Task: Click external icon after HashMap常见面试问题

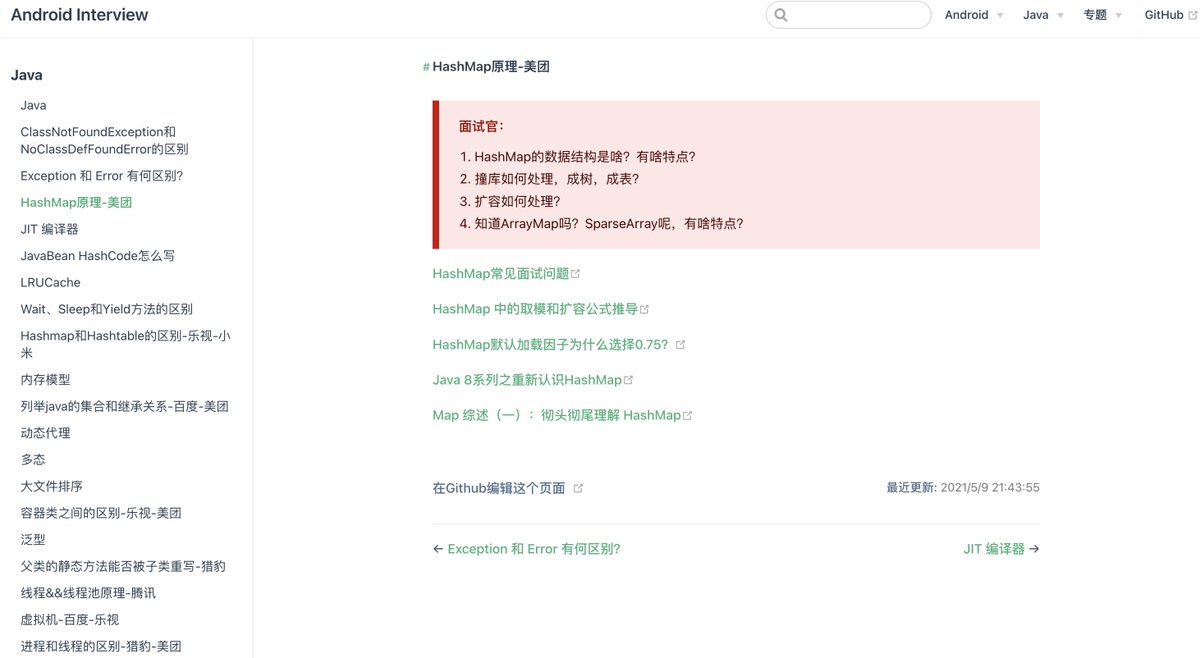Action: click(575, 273)
